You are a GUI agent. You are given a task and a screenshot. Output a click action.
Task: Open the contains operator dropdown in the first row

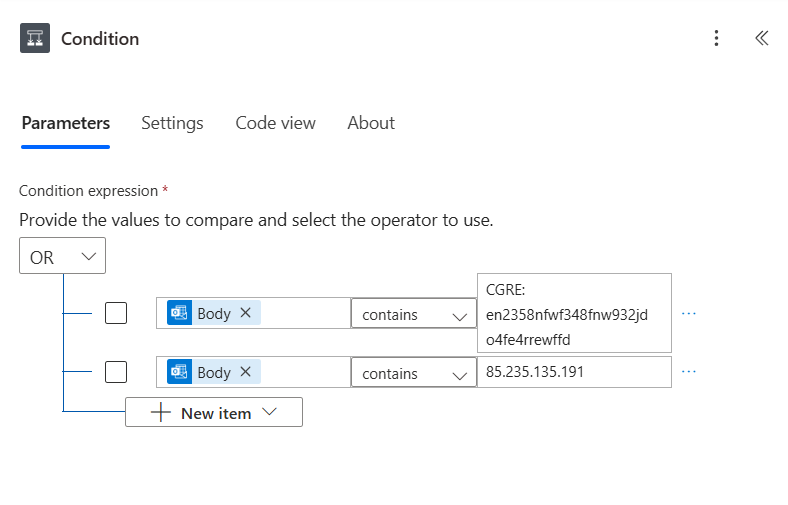click(x=414, y=314)
